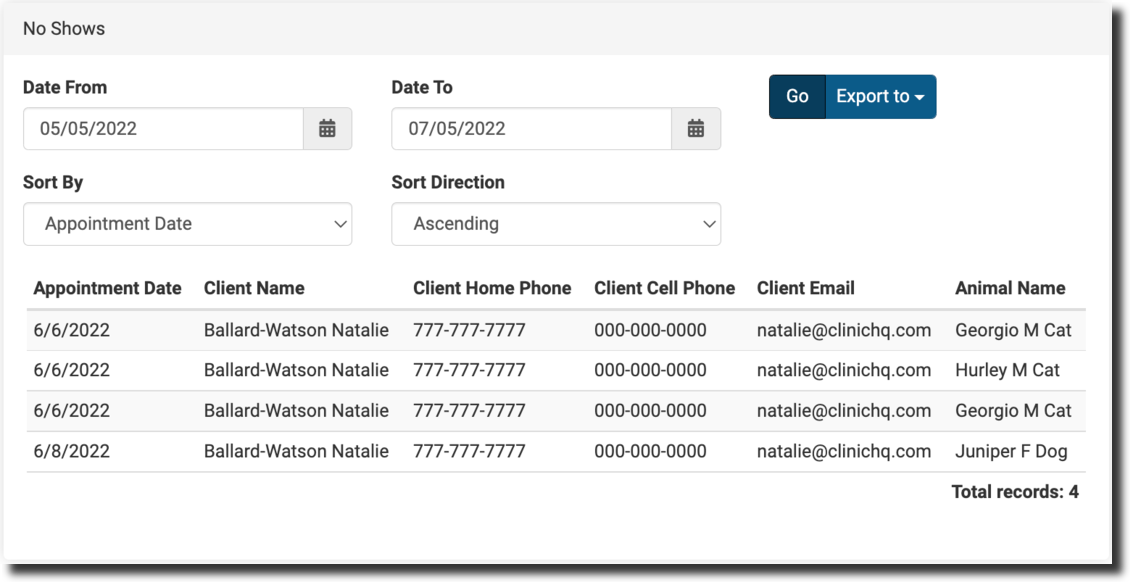This screenshot has height=582, width=1130.
Task: Click the Client Home Phone column header
Action: click(492, 288)
